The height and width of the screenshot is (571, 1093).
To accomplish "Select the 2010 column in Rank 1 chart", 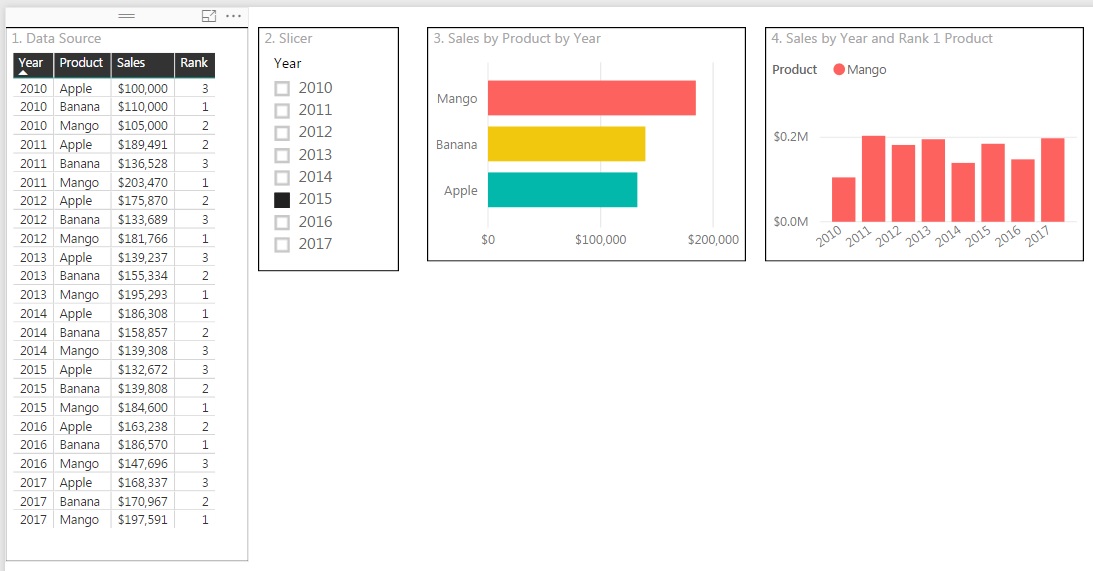I will click(x=843, y=199).
